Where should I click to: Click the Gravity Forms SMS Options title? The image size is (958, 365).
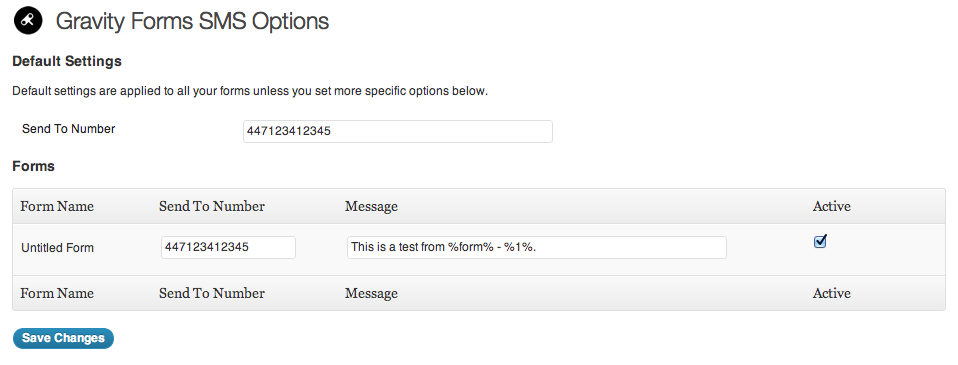pos(192,22)
